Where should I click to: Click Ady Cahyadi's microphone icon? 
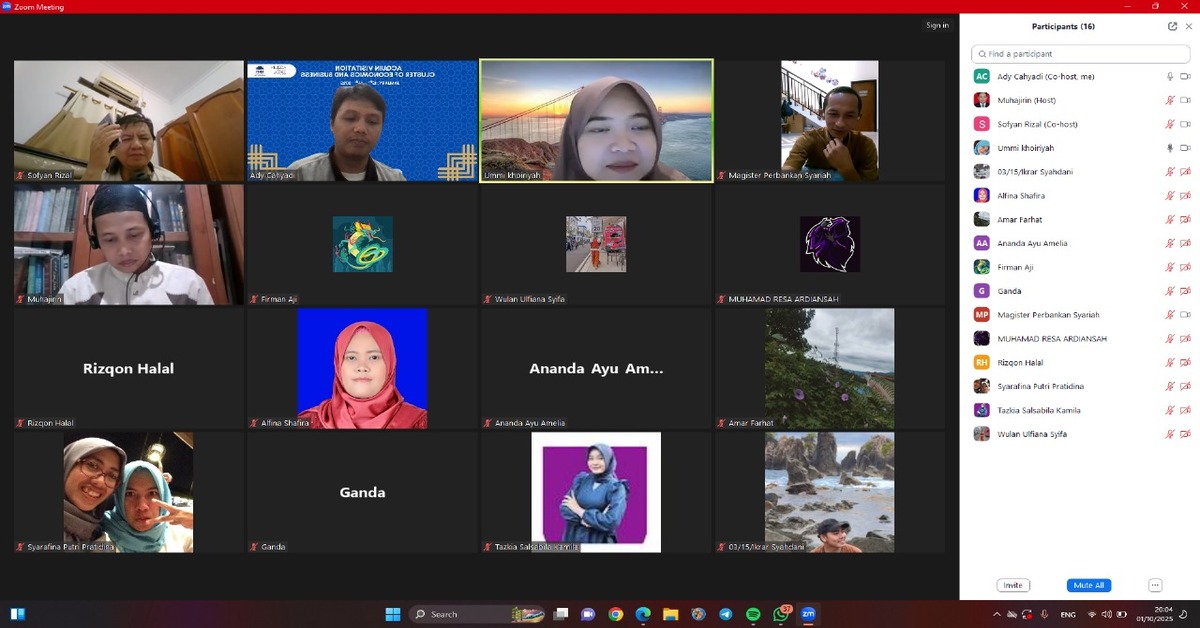[1169, 76]
